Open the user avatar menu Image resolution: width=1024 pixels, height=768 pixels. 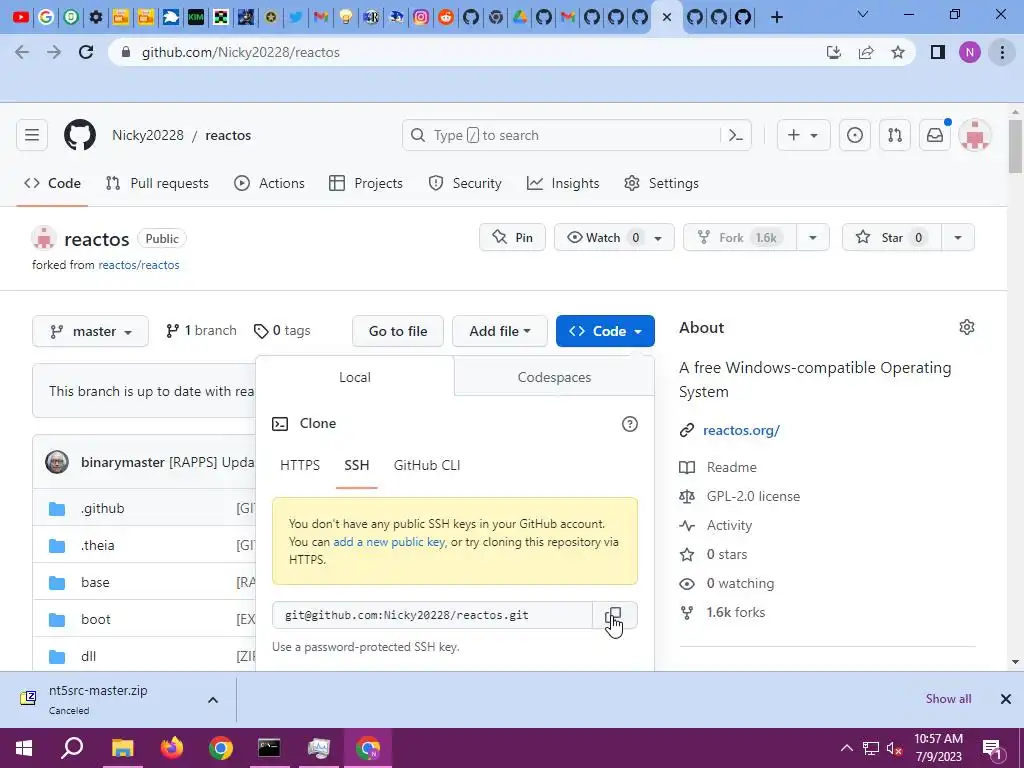tap(974, 135)
